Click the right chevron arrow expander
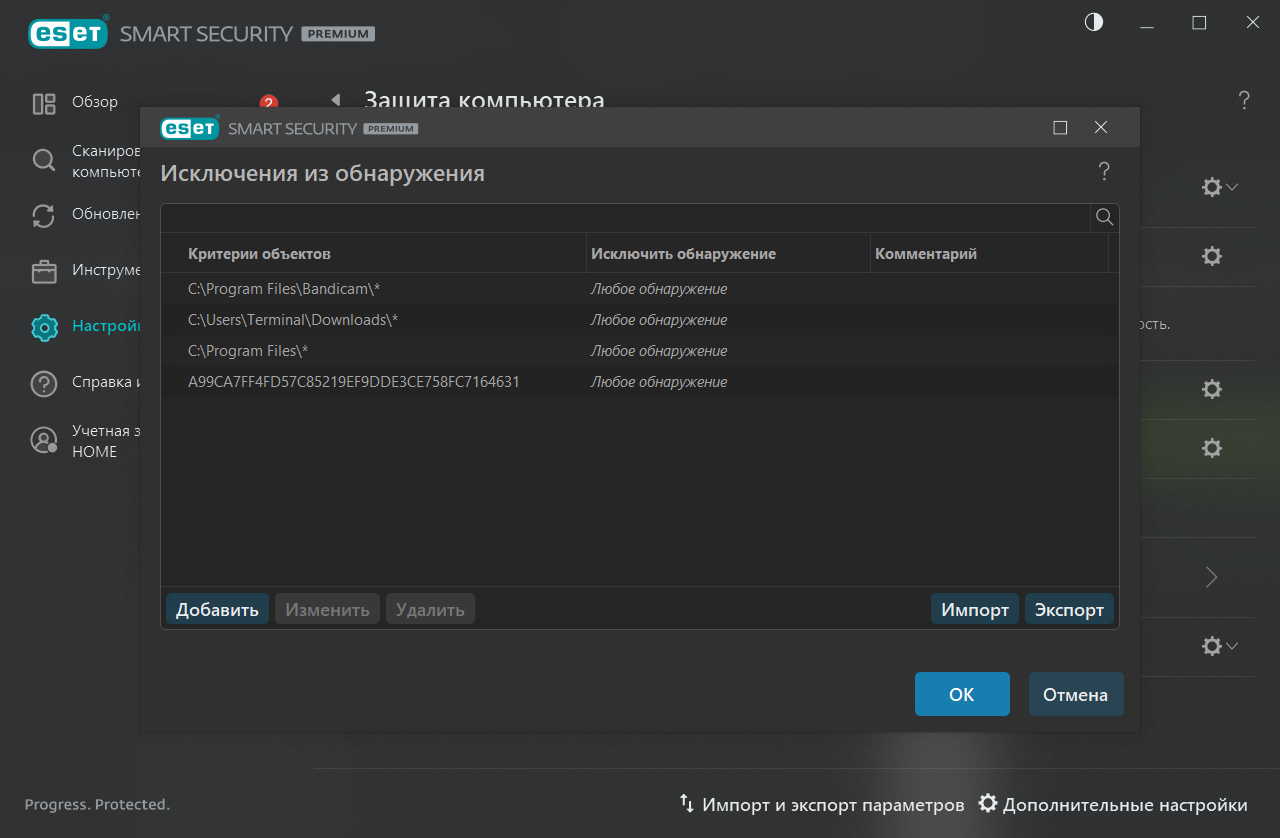Viewport: 1280px width, 838px height. (x=1211, y=577)
